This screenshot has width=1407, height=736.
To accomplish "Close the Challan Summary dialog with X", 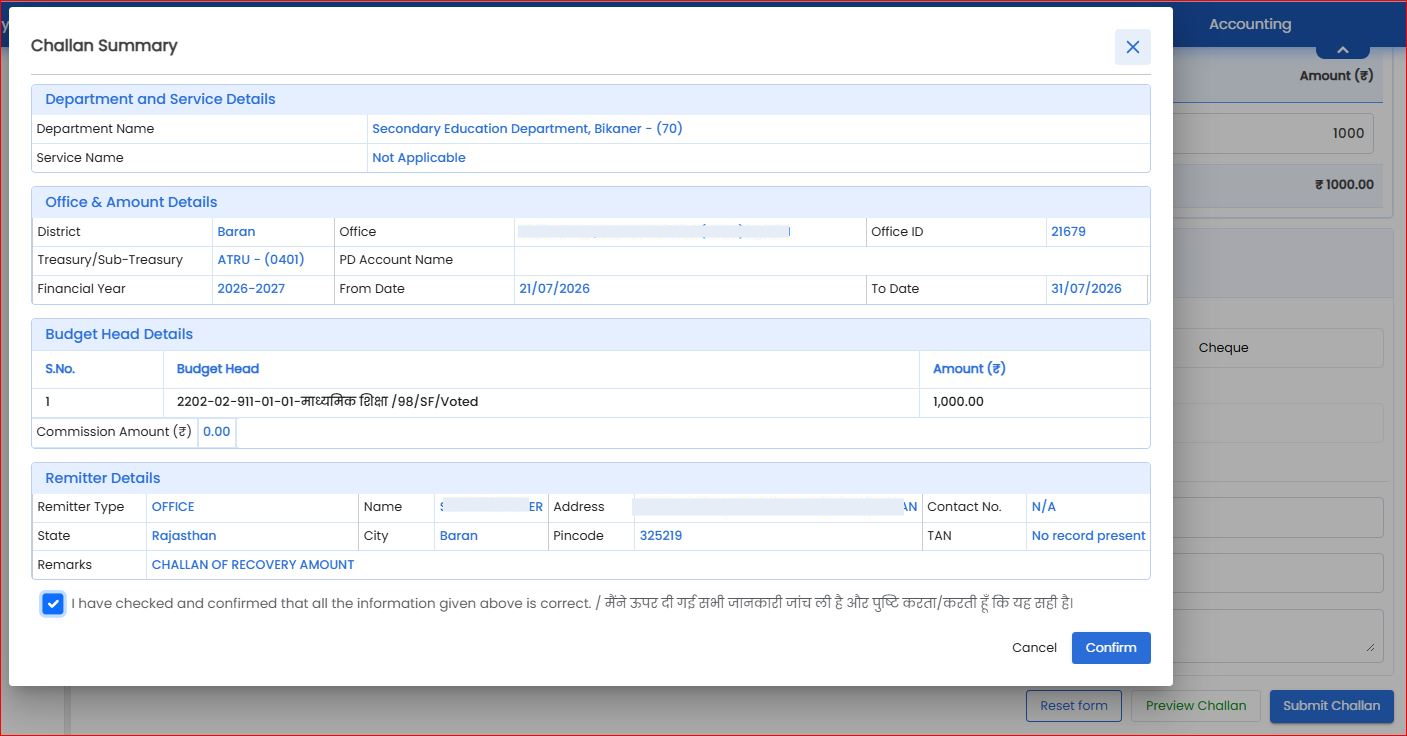I will tap(1132, 47).
